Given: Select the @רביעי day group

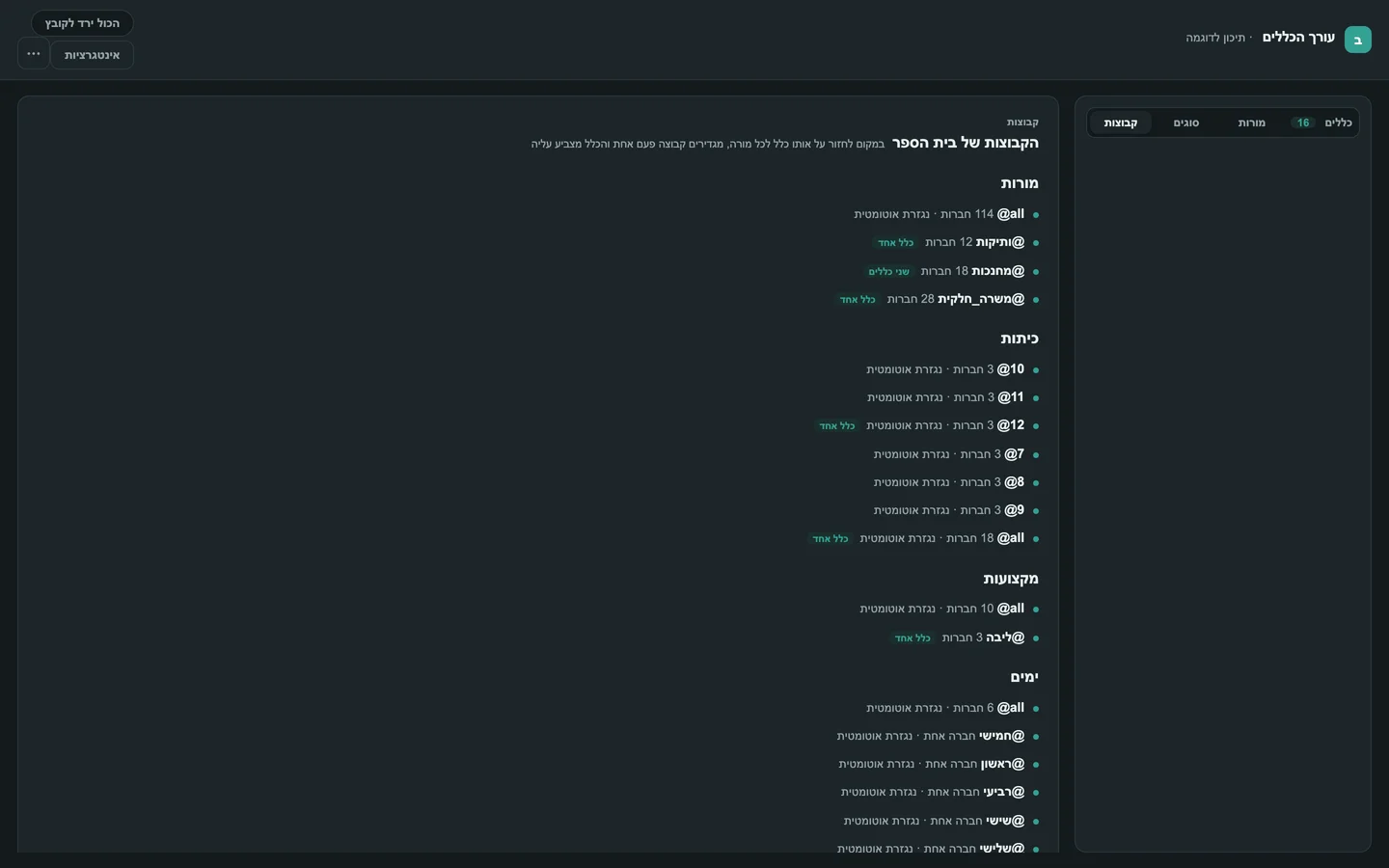Looking at the screenshot, I should point(1004,792).
